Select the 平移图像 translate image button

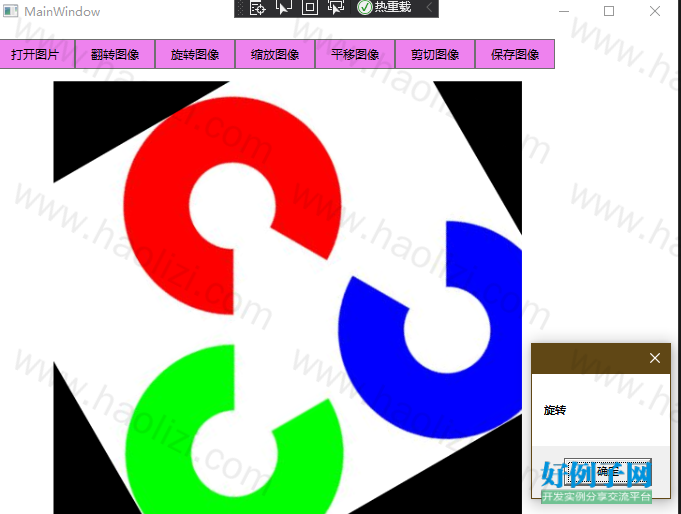pos(355,54)
